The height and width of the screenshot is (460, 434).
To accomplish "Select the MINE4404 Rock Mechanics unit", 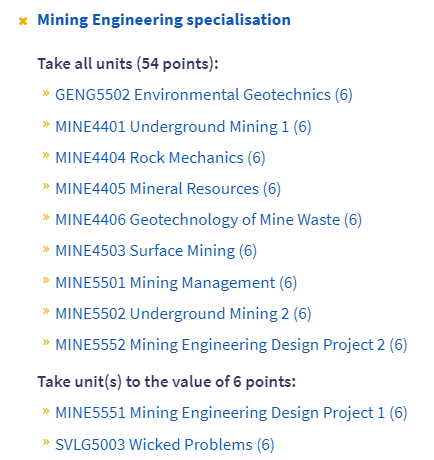I will coord(160,158).
